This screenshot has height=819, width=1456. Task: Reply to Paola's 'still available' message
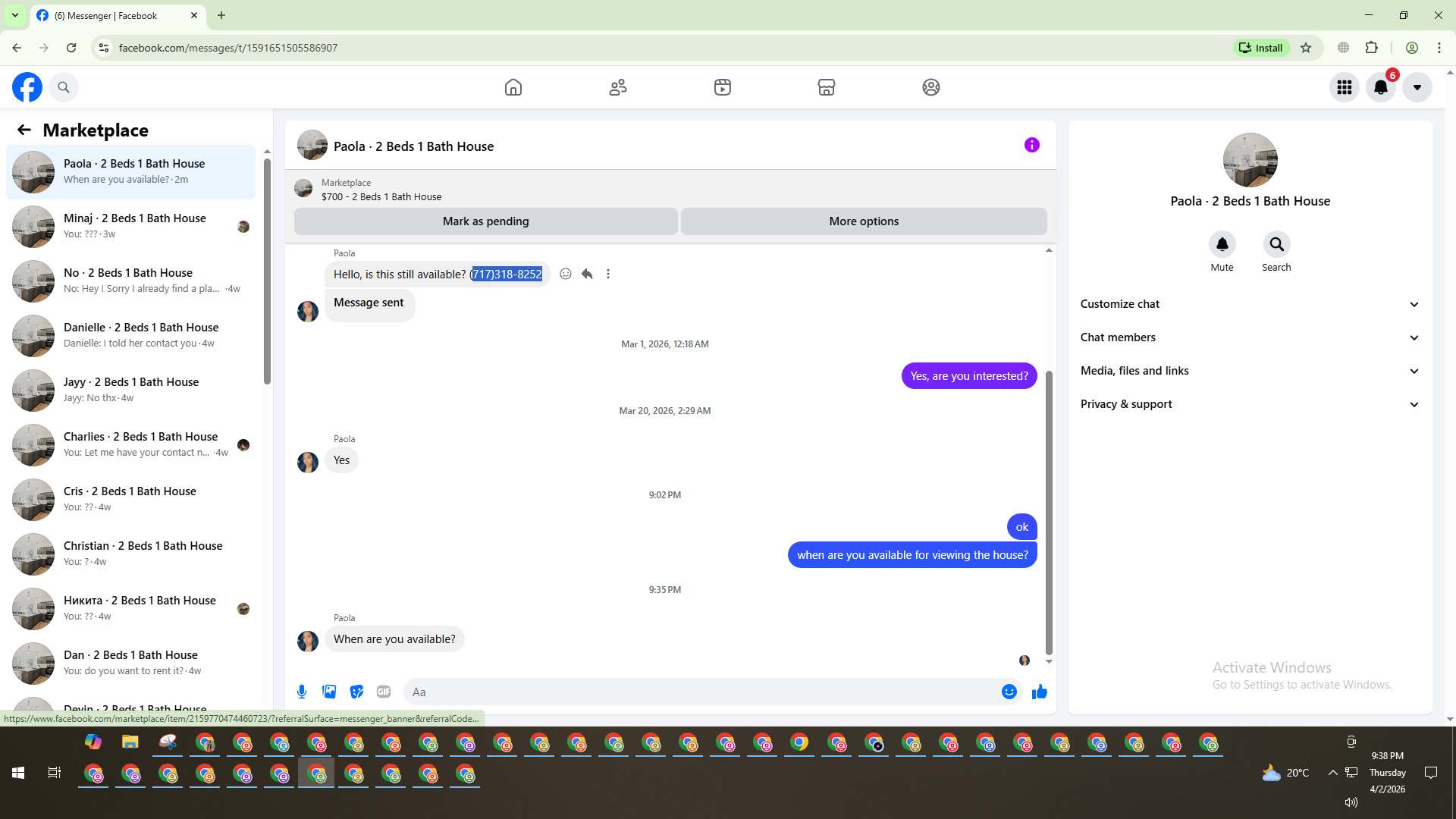coord(587,274)
